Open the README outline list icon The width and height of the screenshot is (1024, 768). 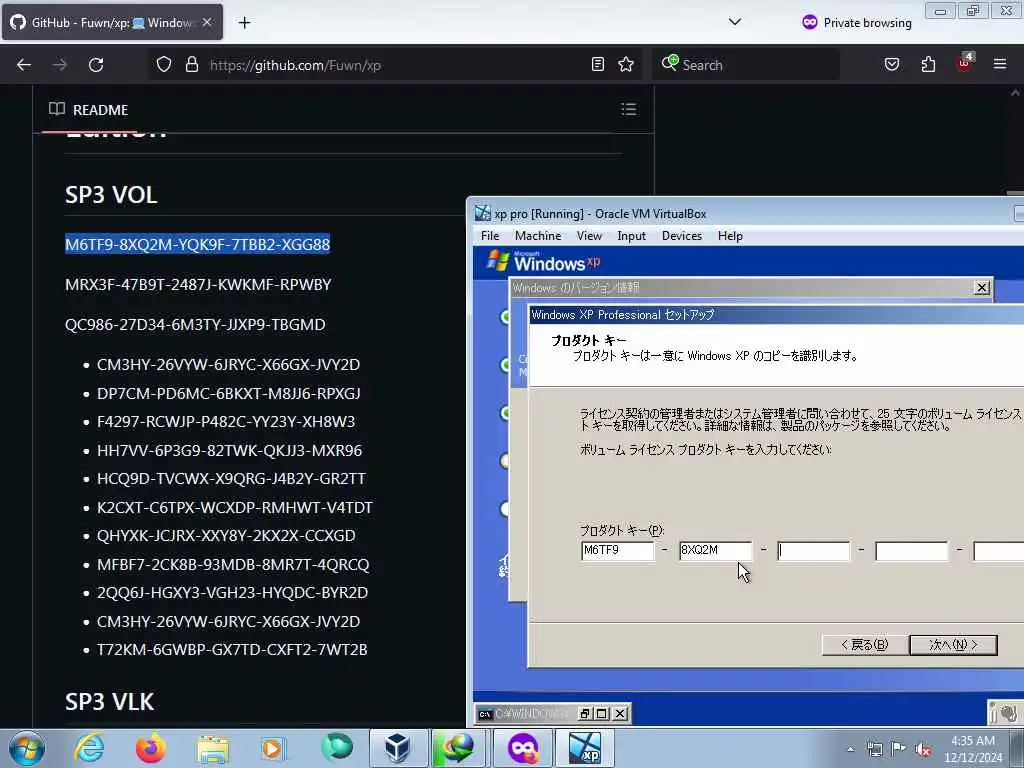click(629, 109)
